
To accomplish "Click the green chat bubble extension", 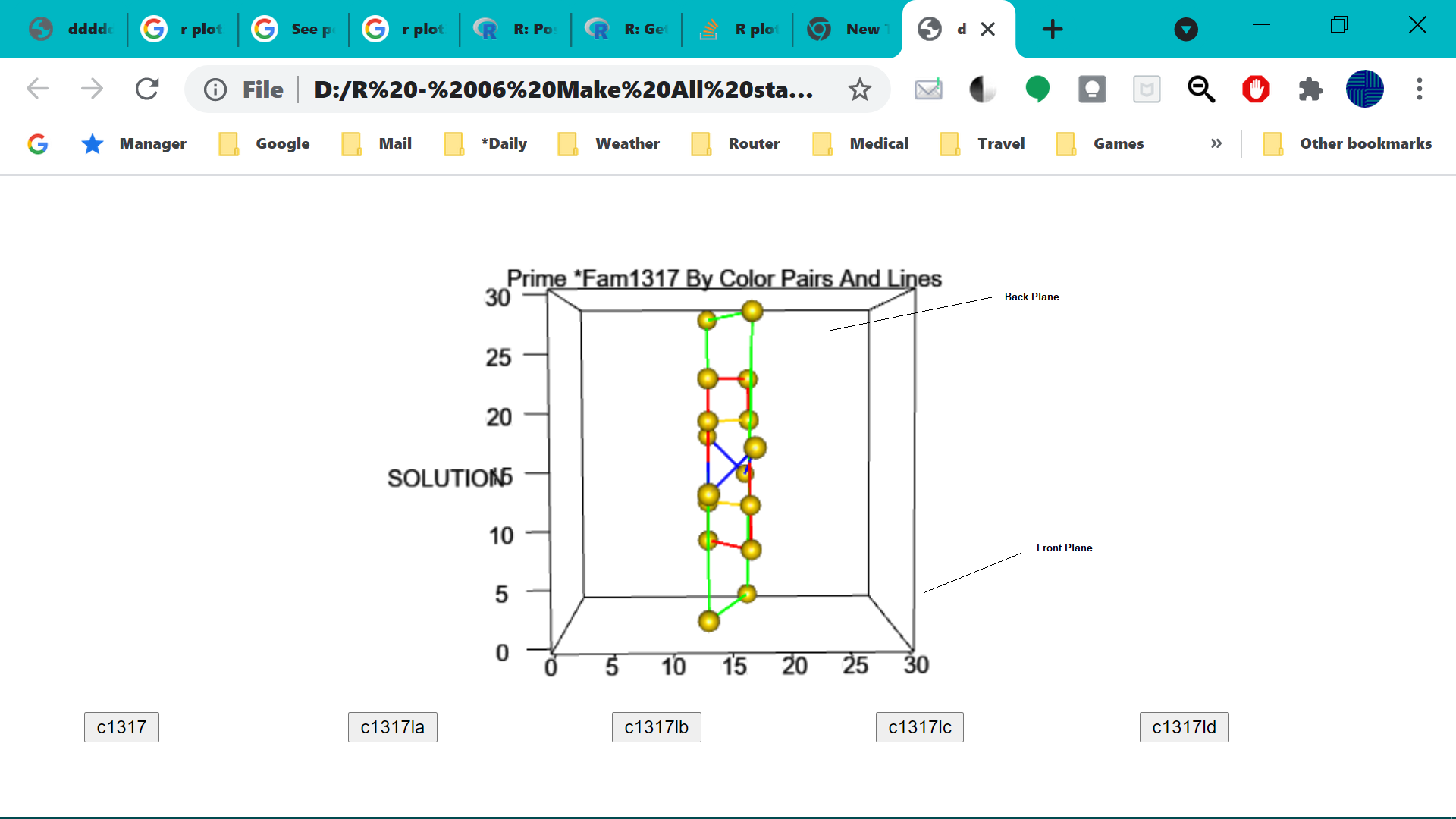I will pos(1037,89).
